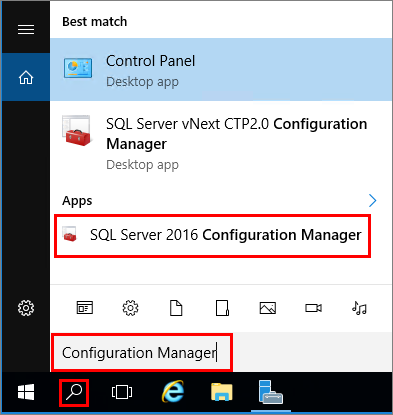Filter search results by Videos

click(314, 308)
